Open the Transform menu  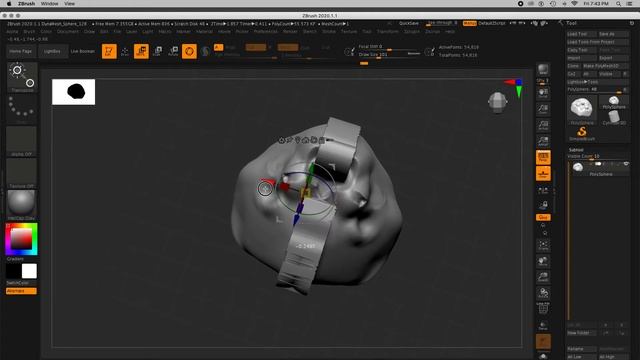click(387, 31)
